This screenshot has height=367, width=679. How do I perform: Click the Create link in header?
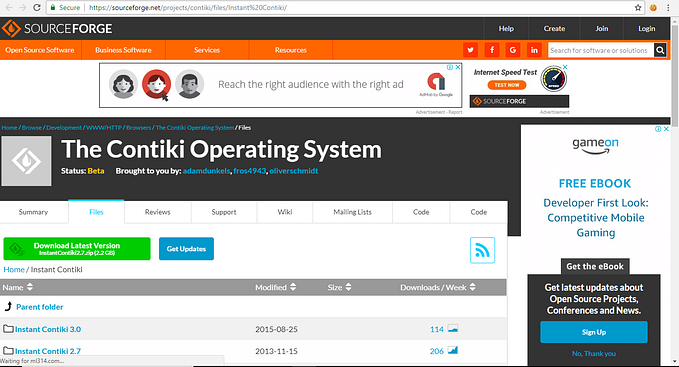[554, 29]
